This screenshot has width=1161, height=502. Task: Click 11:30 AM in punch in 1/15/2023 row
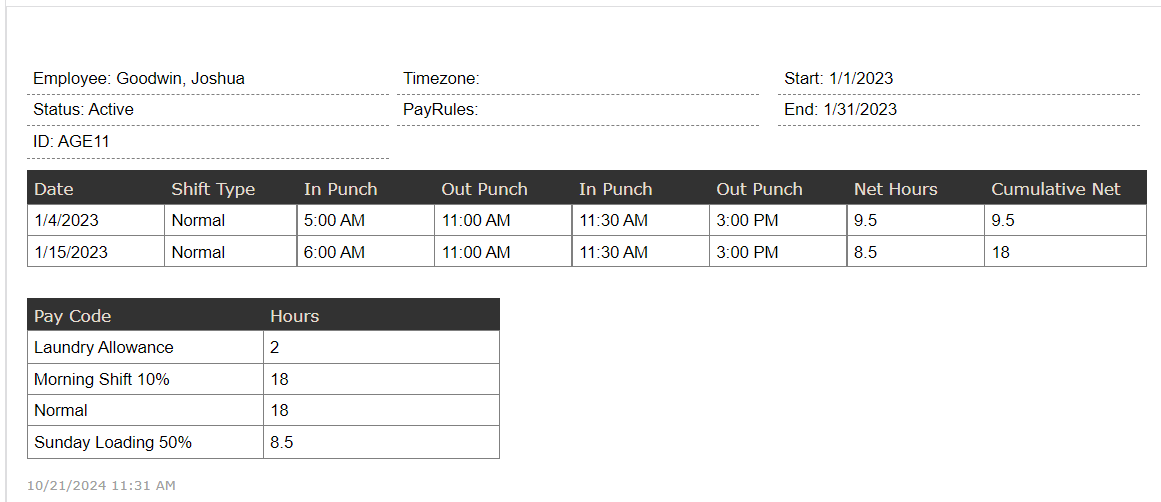[x=641, y=252]
